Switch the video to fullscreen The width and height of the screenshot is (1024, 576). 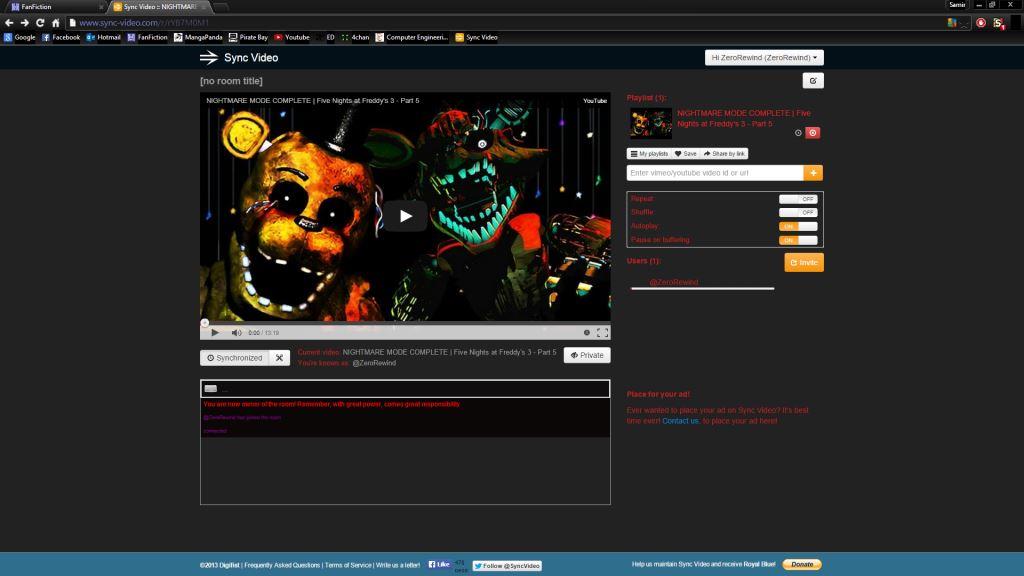click(602, 333)
